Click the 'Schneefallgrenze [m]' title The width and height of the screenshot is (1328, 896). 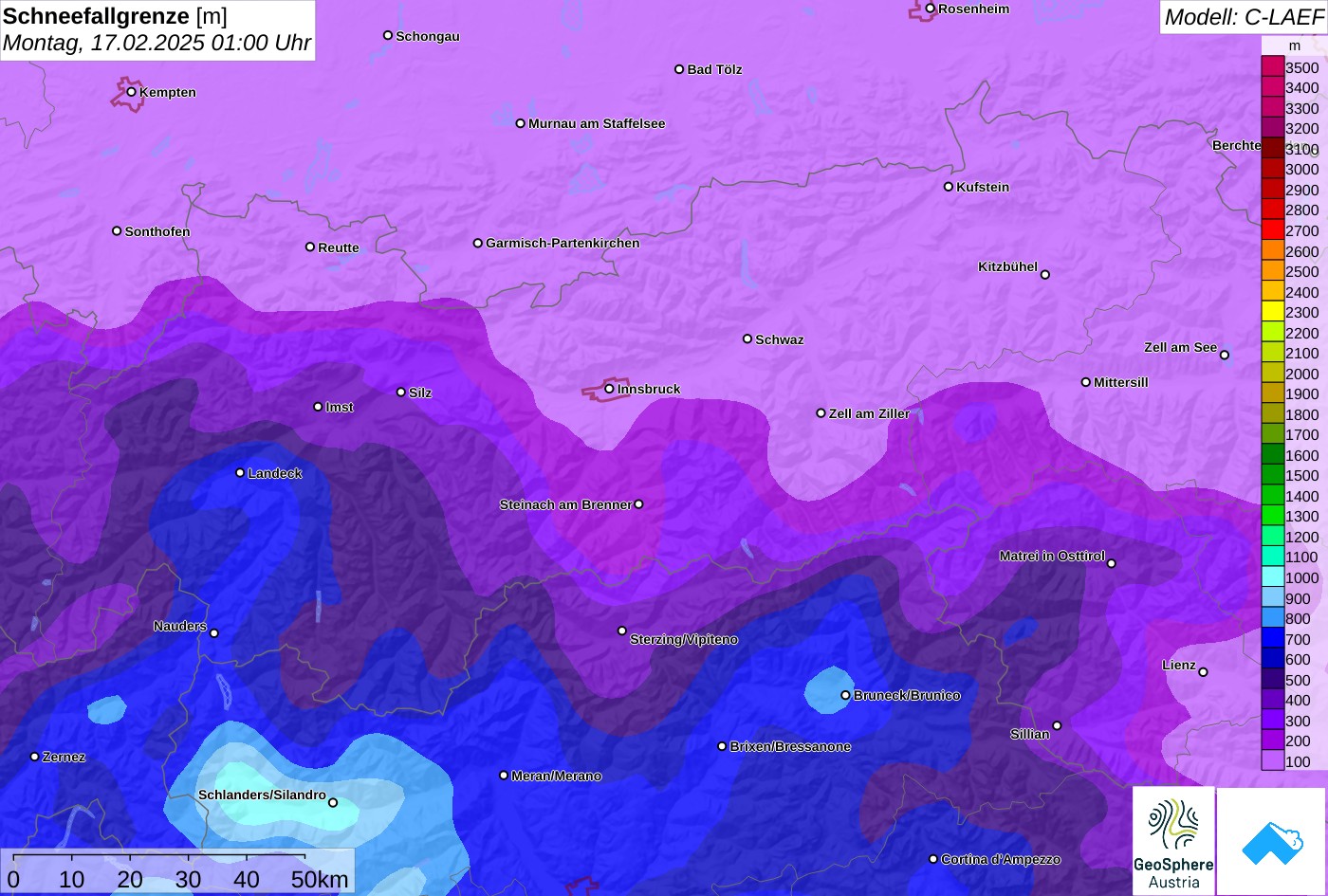115,15
